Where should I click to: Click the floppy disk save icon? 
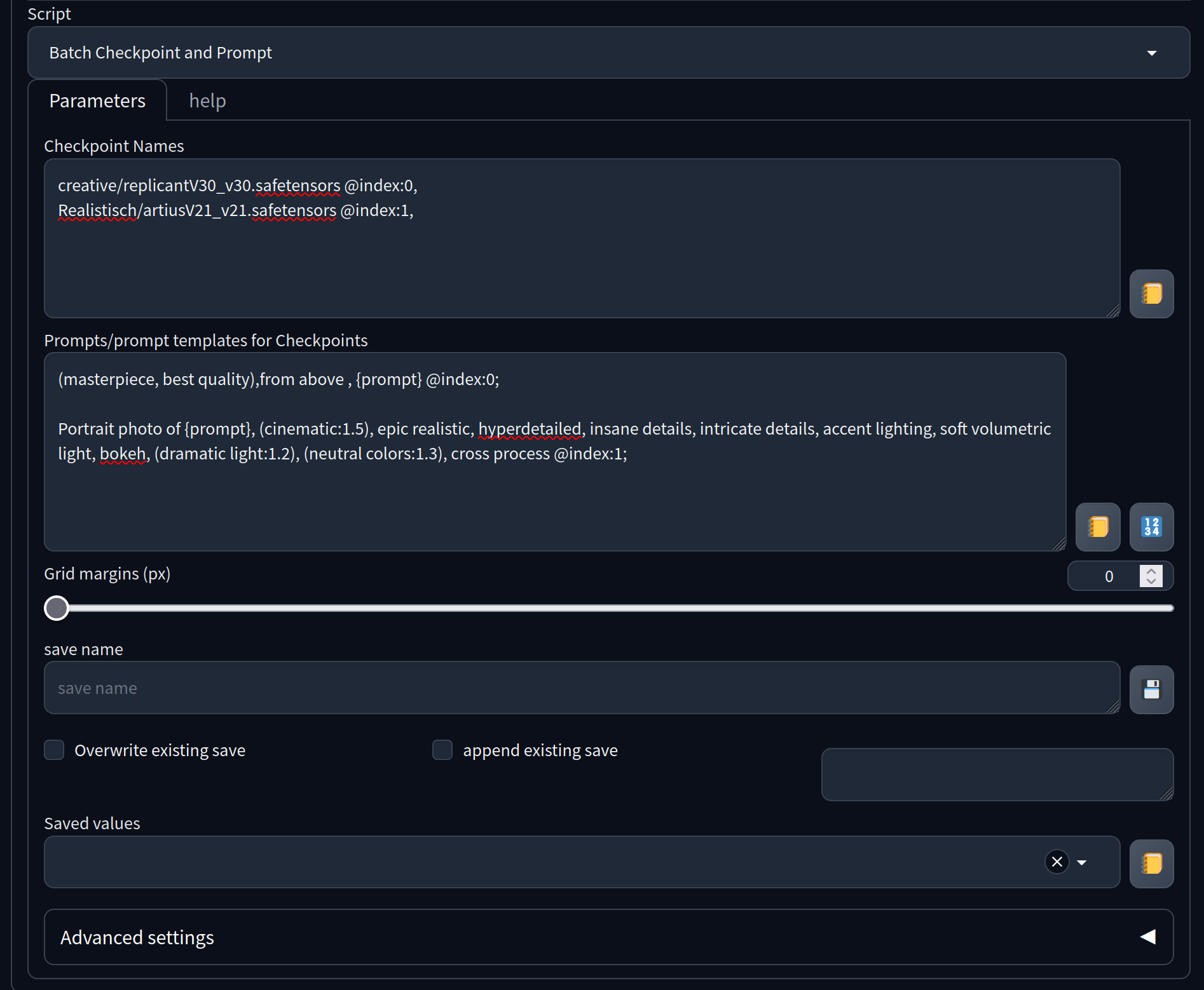pyautogui.click(x=1151, y=689)
